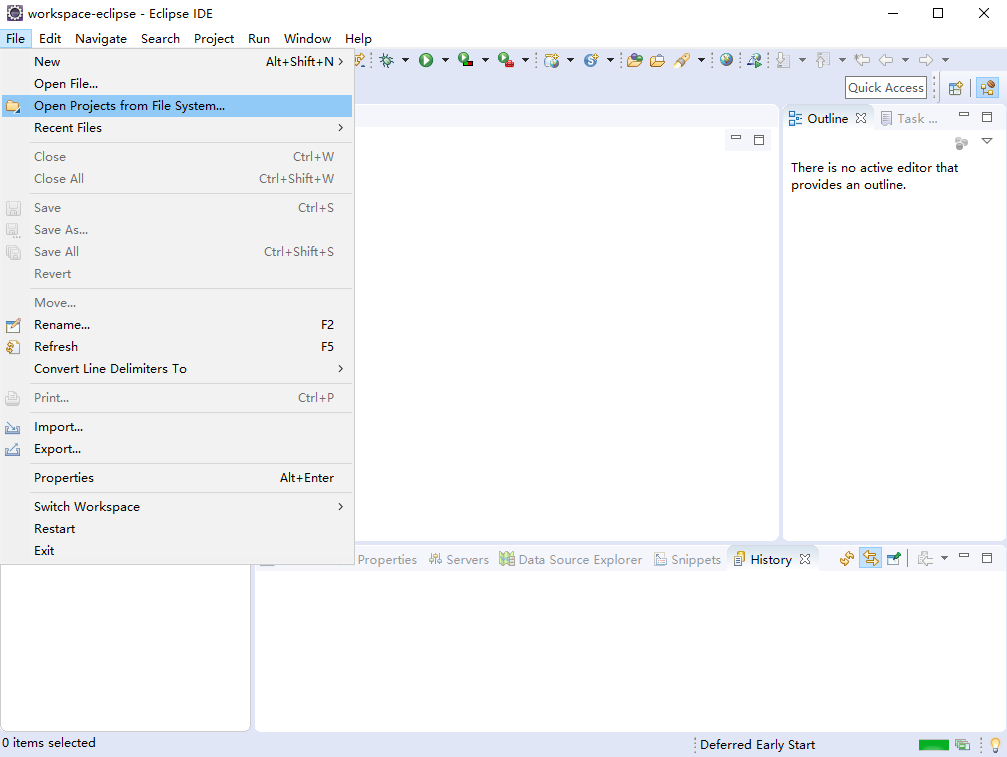Open the Window menu

(307, 39)
